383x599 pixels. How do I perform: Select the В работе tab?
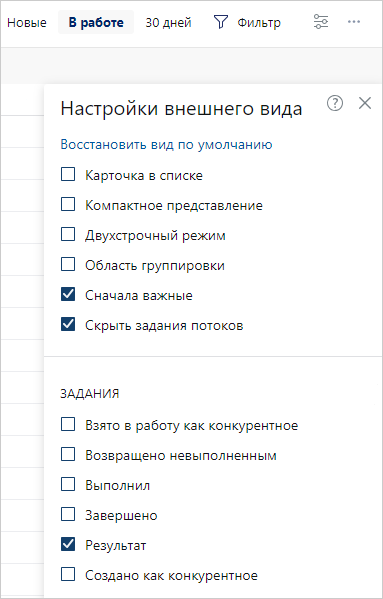tap(96, 23)
